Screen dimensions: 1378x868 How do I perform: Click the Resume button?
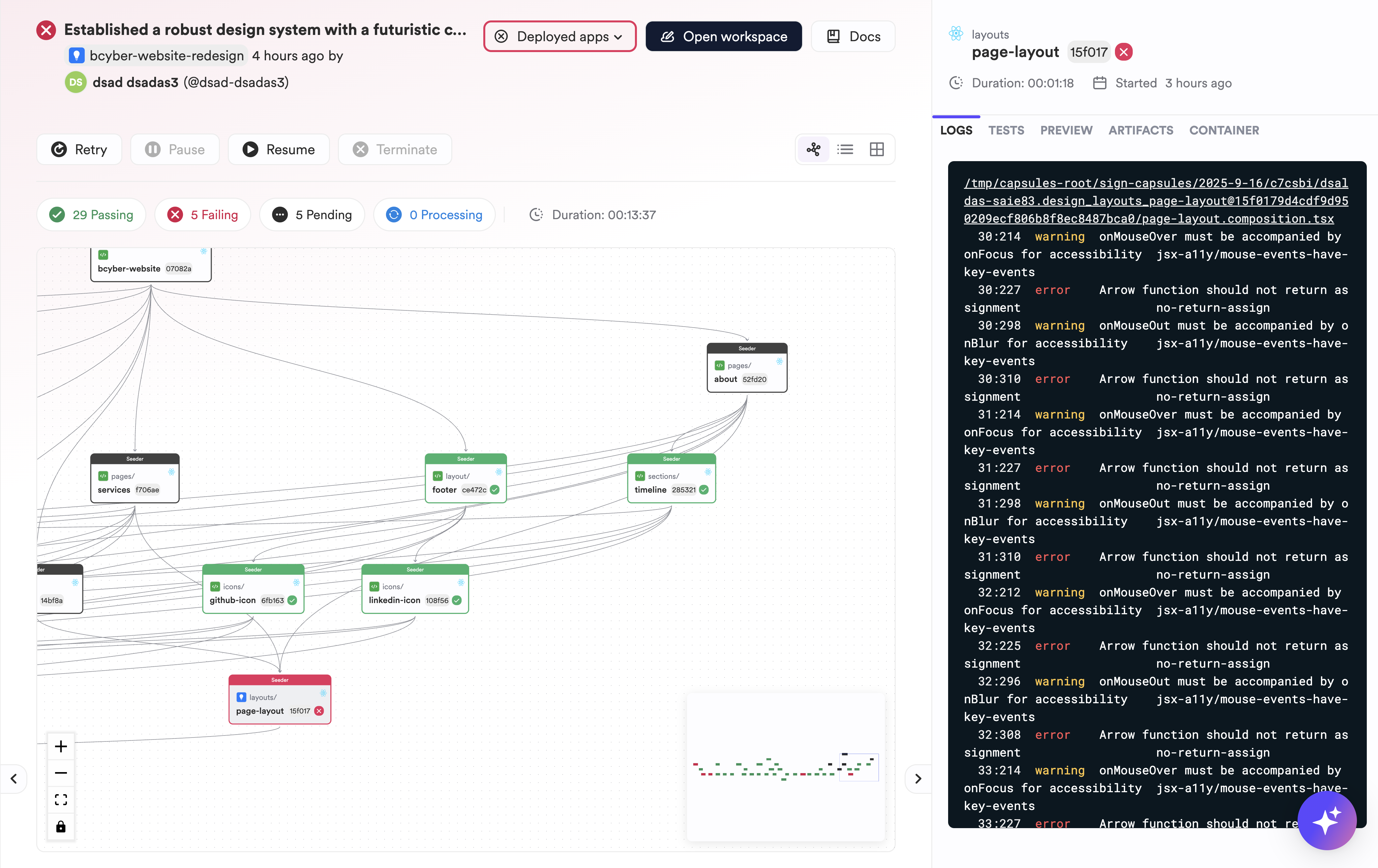point(279,149)
